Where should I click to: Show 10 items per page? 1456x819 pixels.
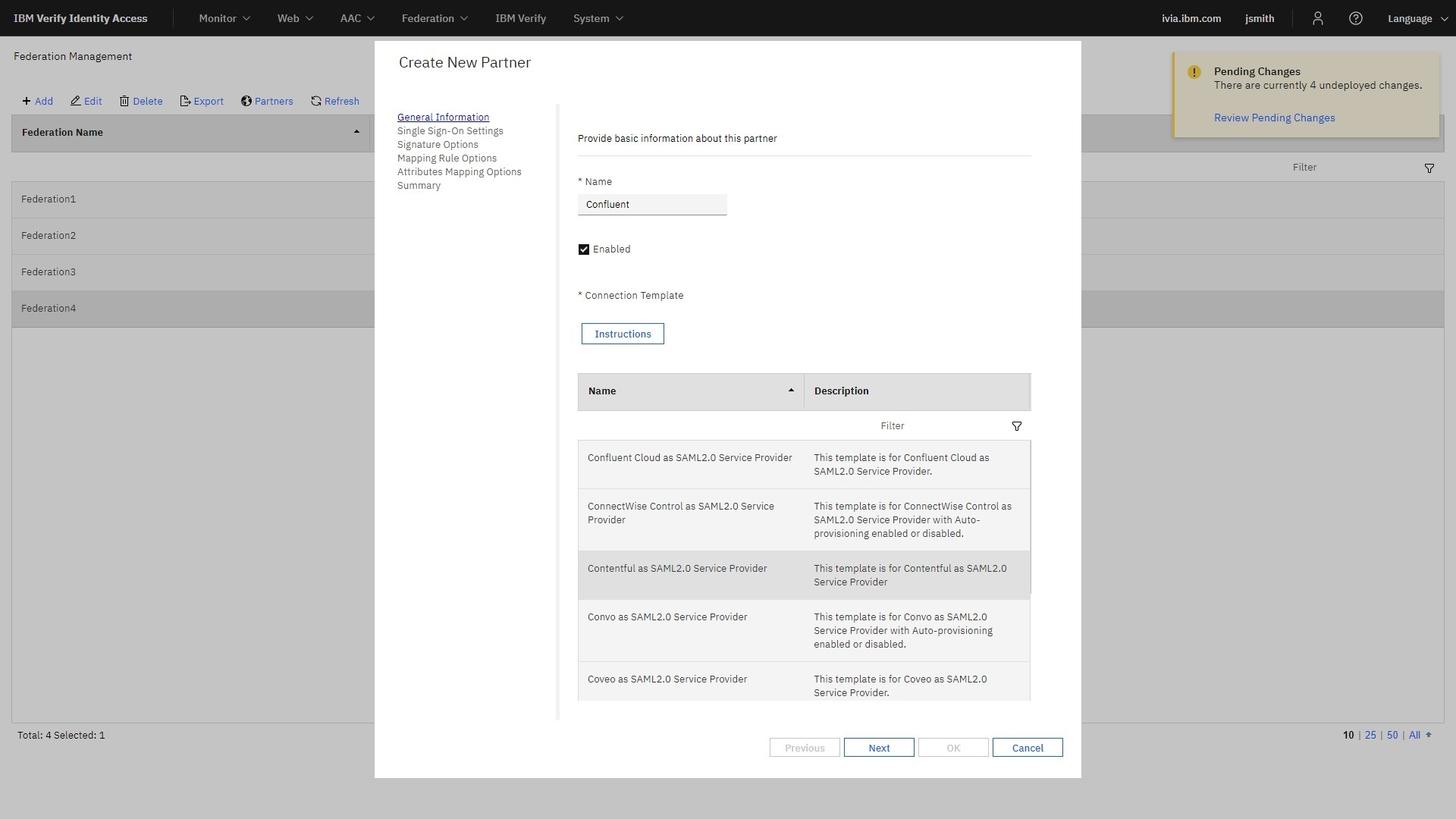tap(1348, 735)
